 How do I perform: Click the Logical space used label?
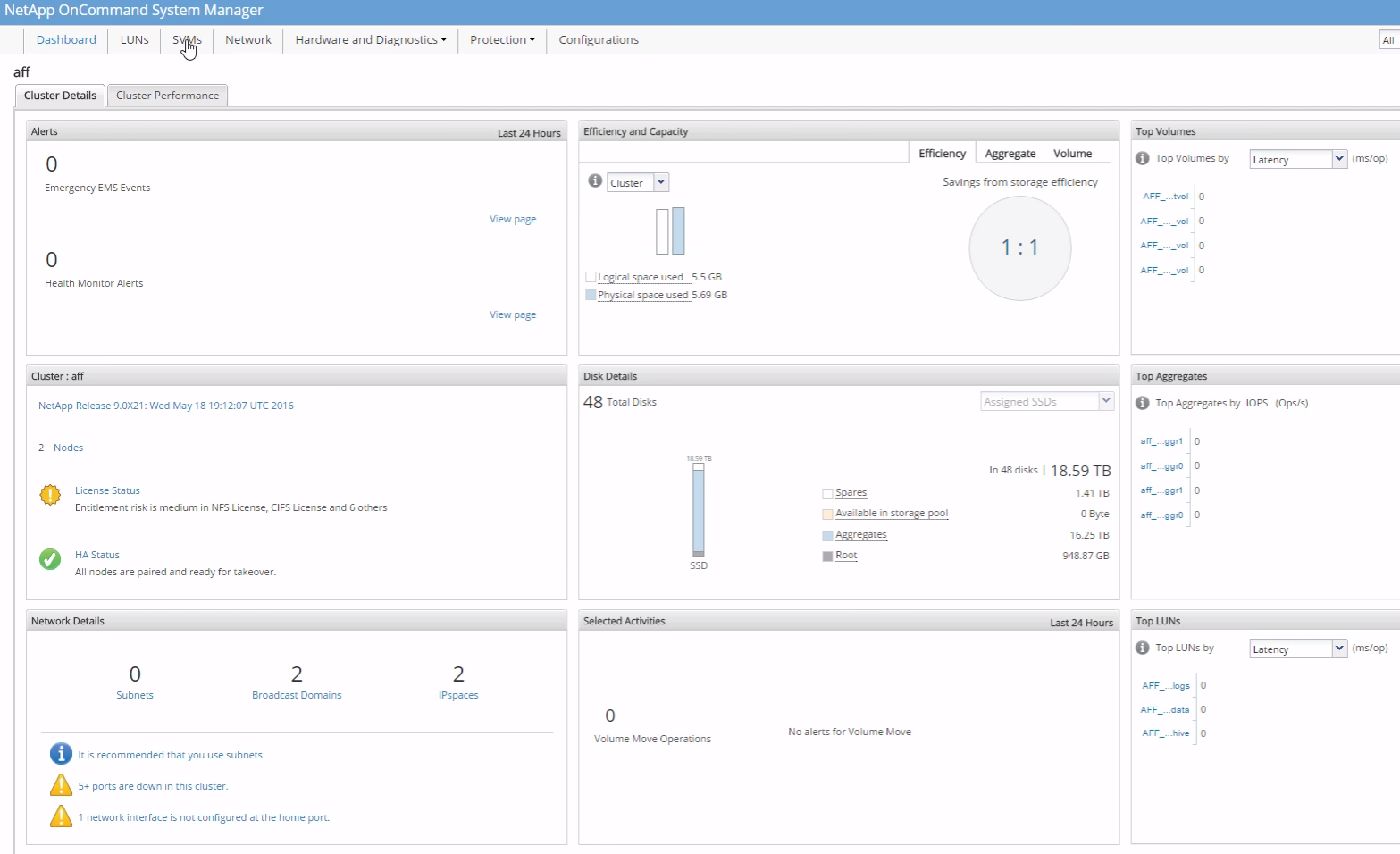(641, 277)
